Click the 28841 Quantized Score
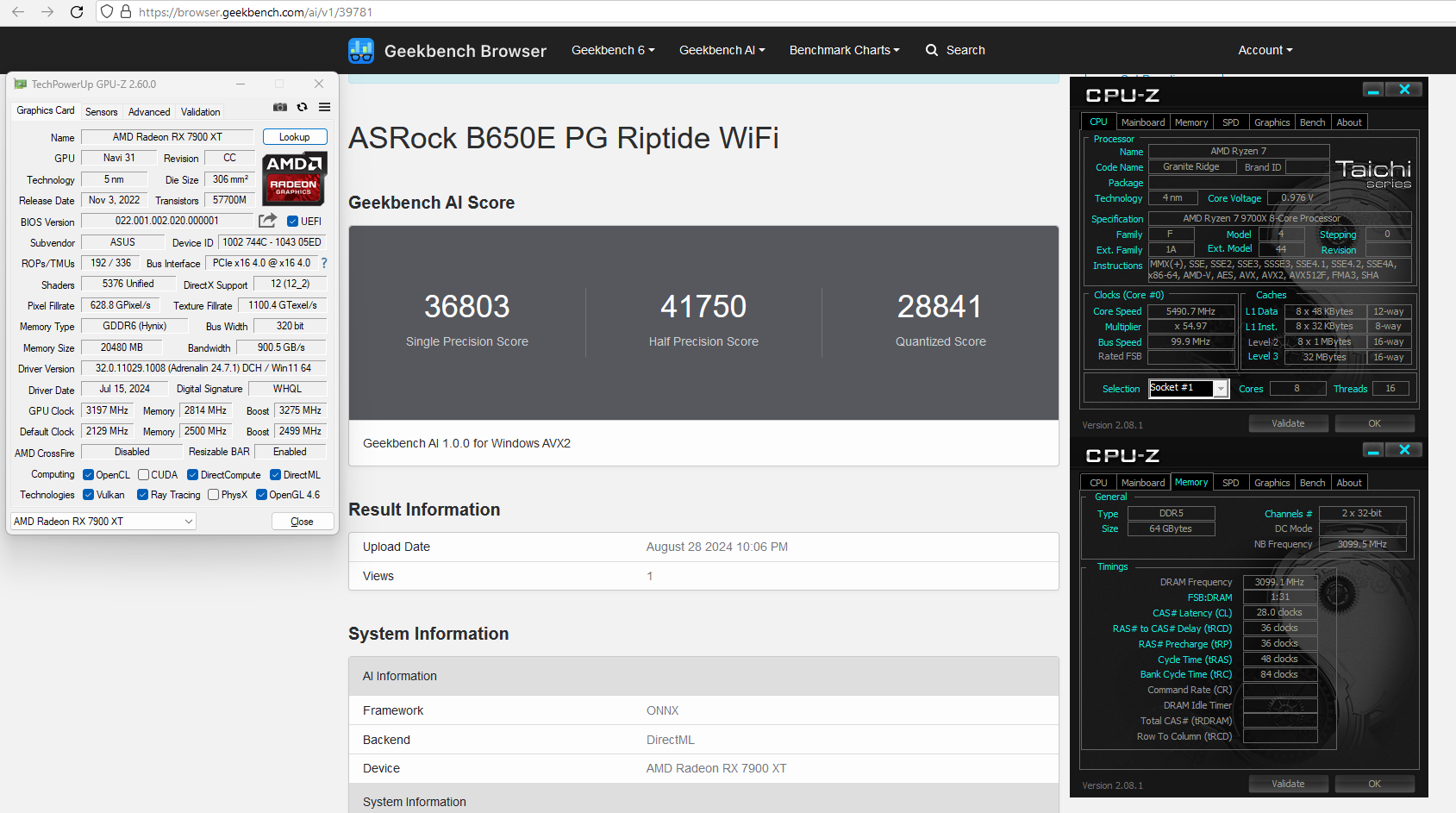The width and height of the screenshot is (1456, 813). (x=940, y=307)
